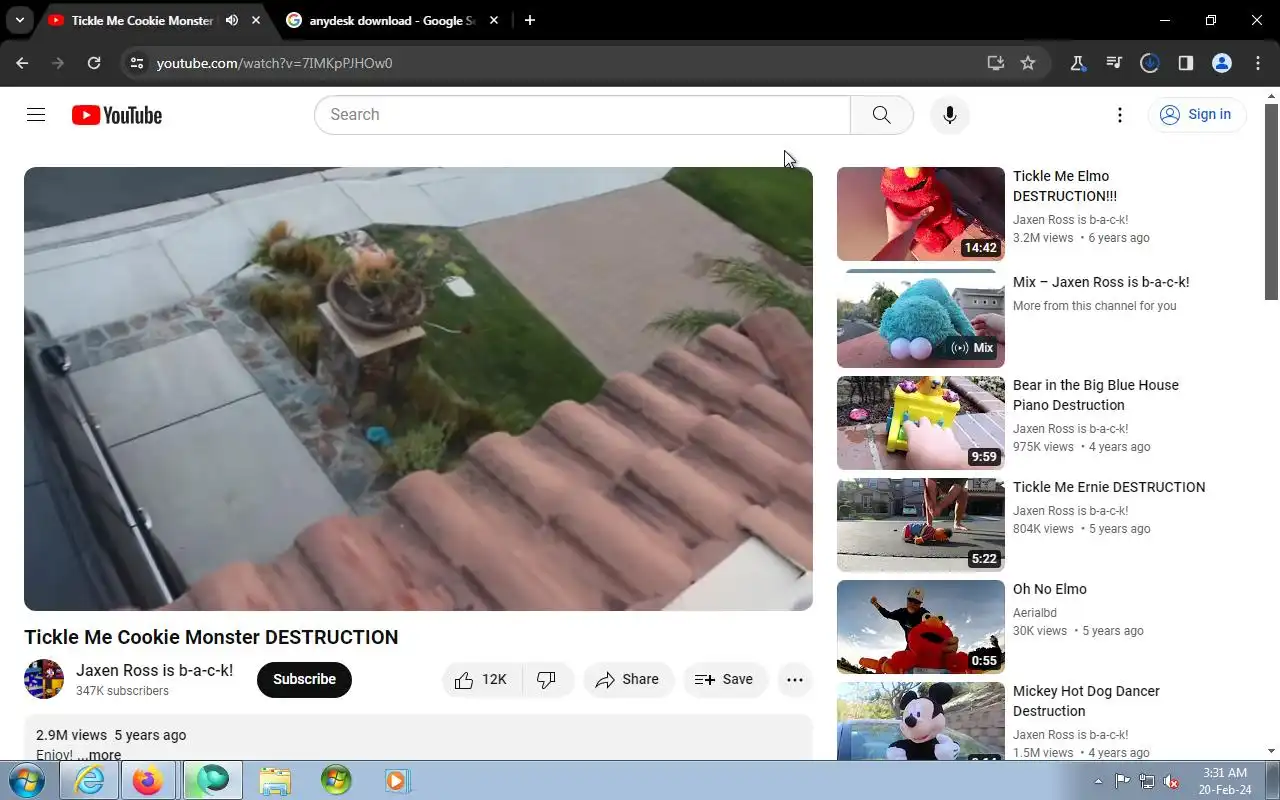1280x800 pixels.
Task: Open the volume icon in system tray
Action: [1172, 781]
